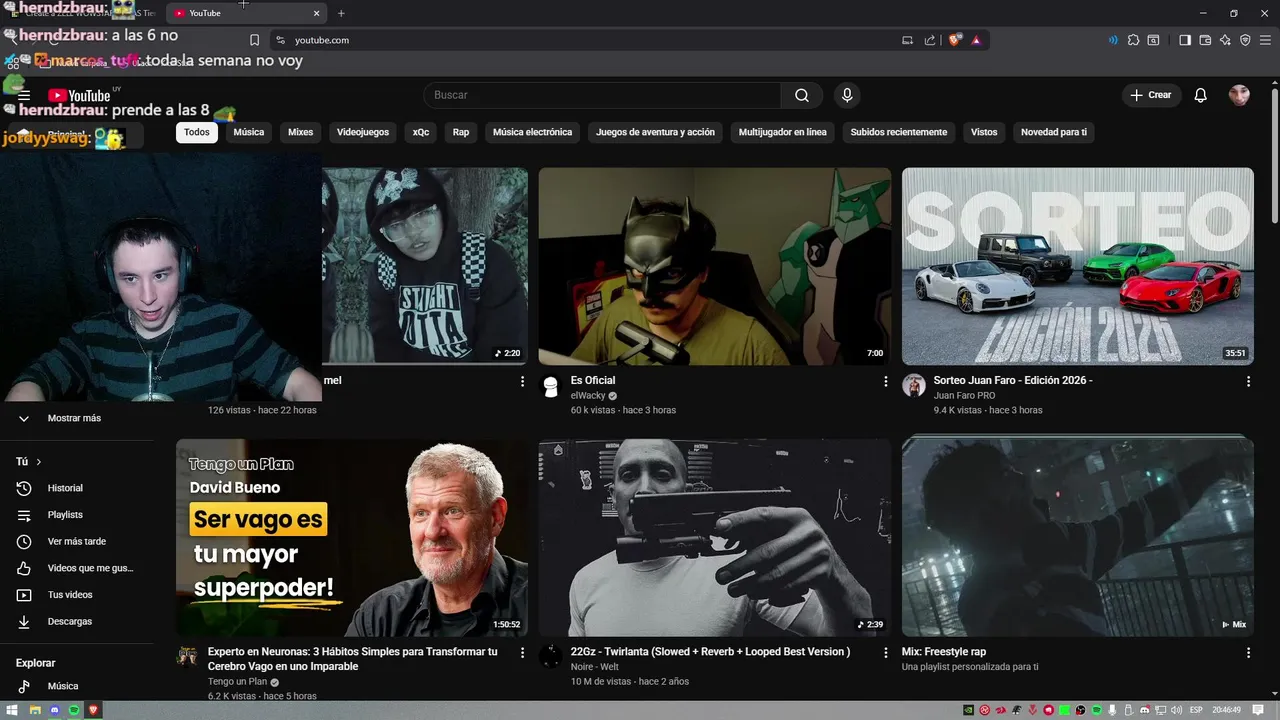Bookmark this page icon
Screen dimensions: 1280x720
click(254, 40)
